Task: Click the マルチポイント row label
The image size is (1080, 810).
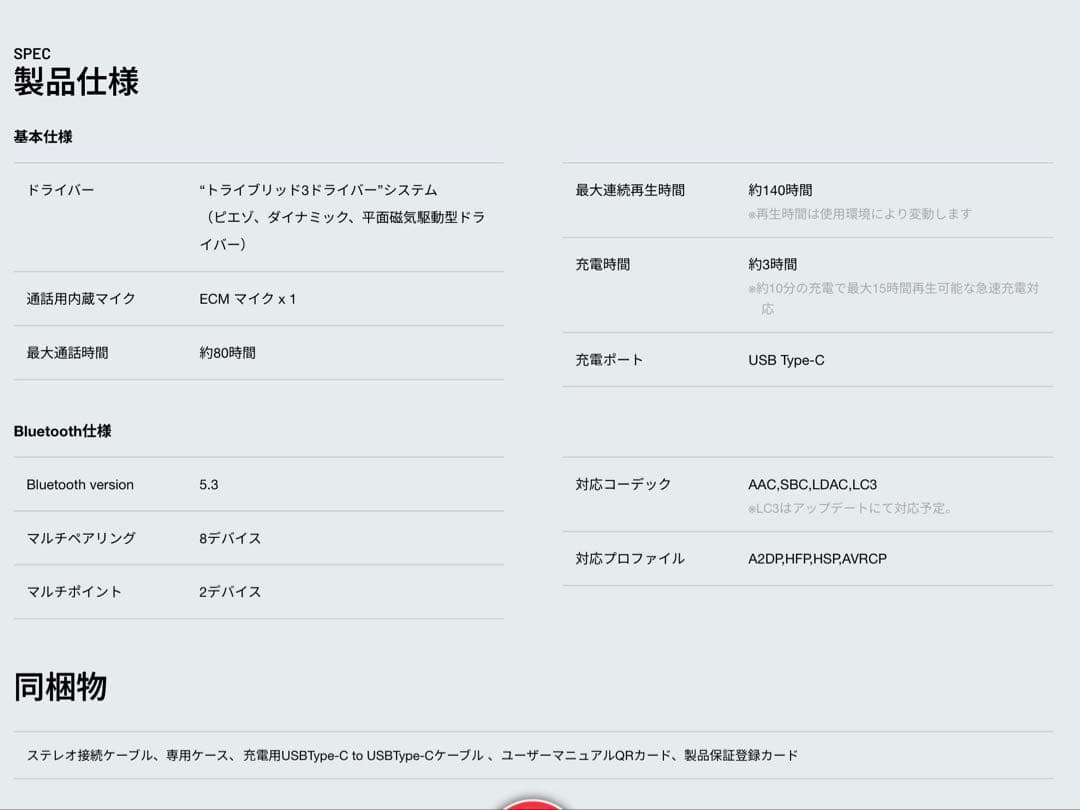Action: pos(74,592)
